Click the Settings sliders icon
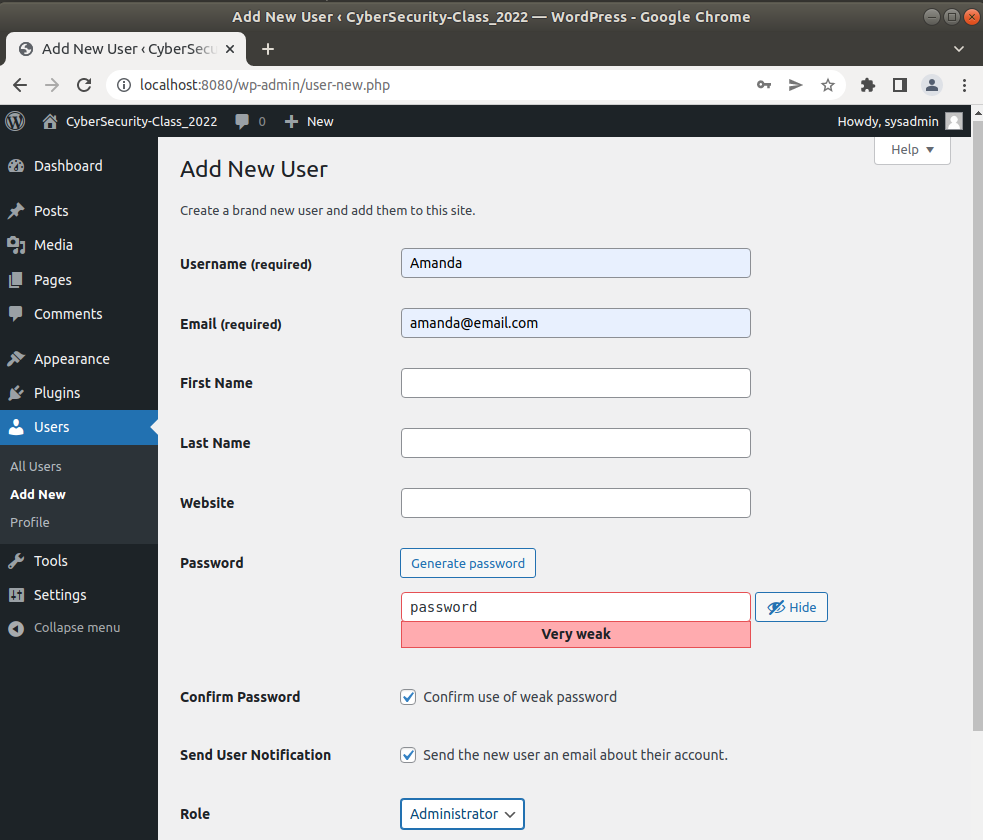 [16, 595]
